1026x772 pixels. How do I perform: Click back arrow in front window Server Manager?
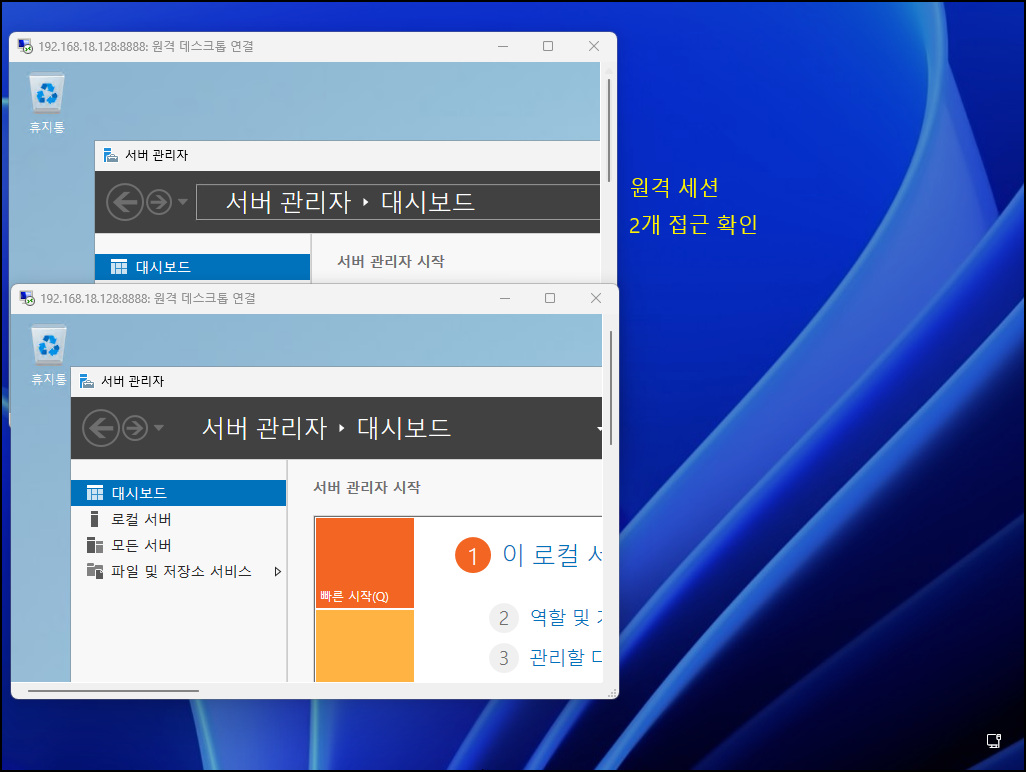click(101, 429)
